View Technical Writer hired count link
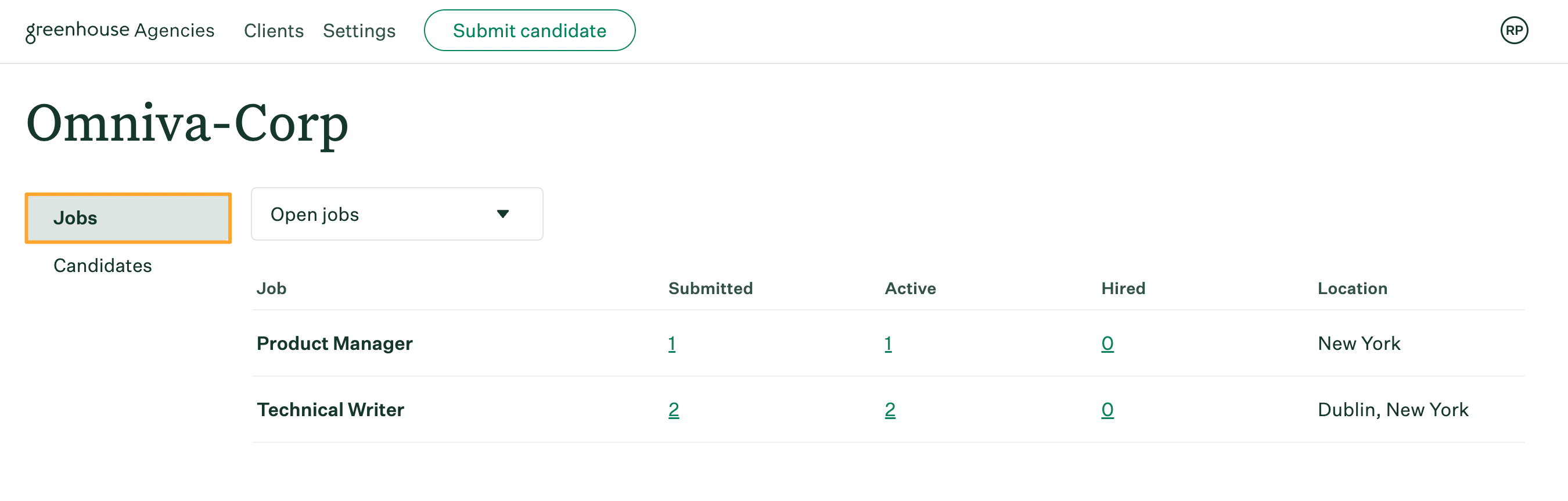The width and height of the screenshot is (1568, 501). click(x=1108, y=410)
